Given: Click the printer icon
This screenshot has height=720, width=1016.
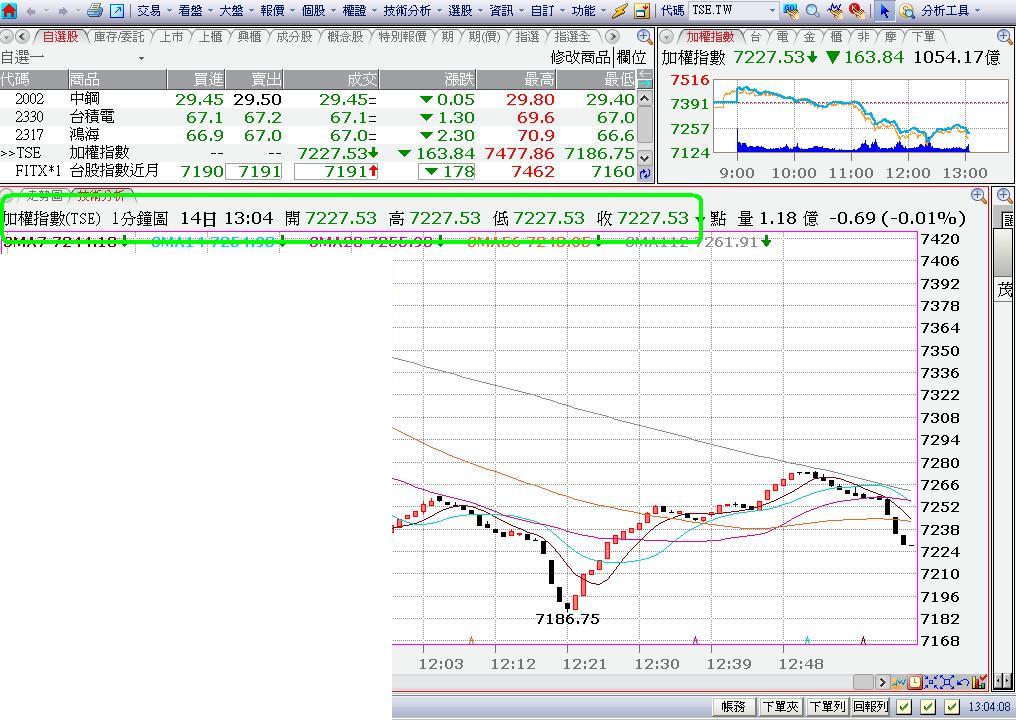Looking at the screenshot, I should pyautogui.click(x=95, y=10).
